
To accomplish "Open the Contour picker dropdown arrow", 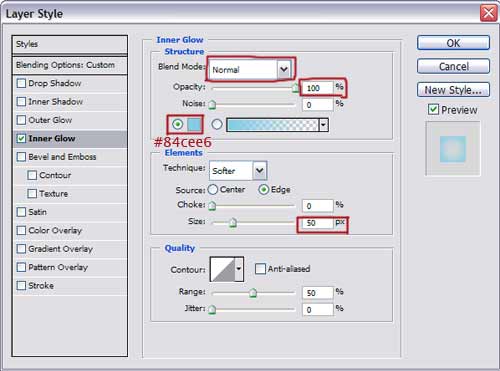I will [239, 269].
